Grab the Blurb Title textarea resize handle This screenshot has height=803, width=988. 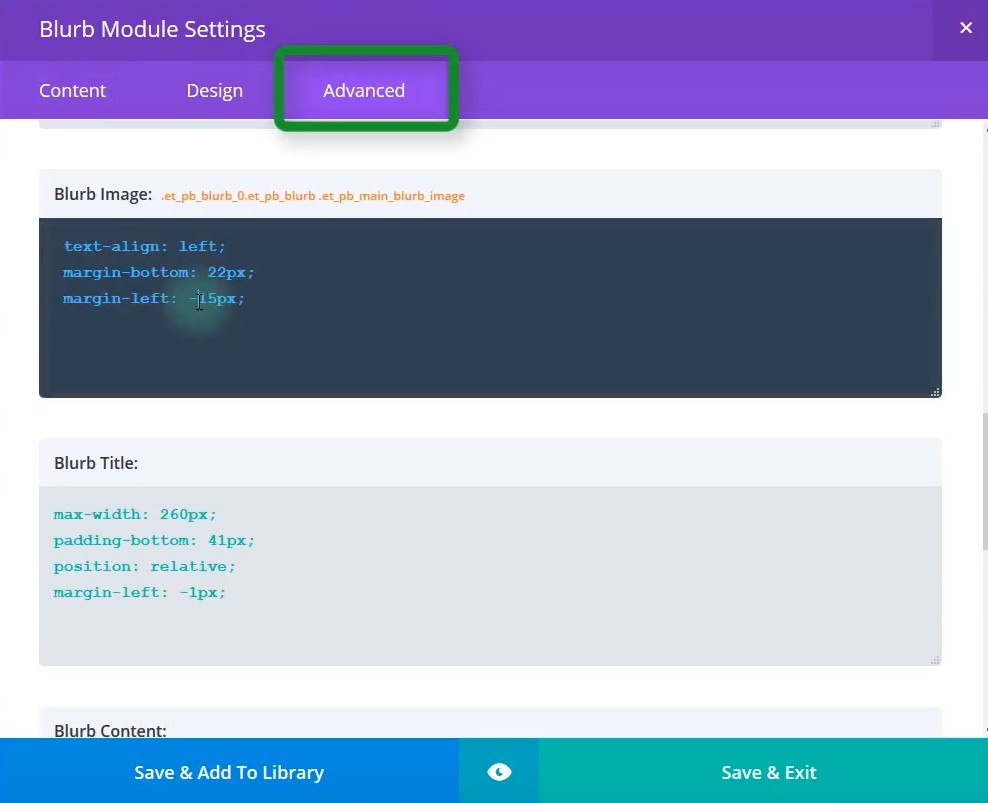click(935, 660)
